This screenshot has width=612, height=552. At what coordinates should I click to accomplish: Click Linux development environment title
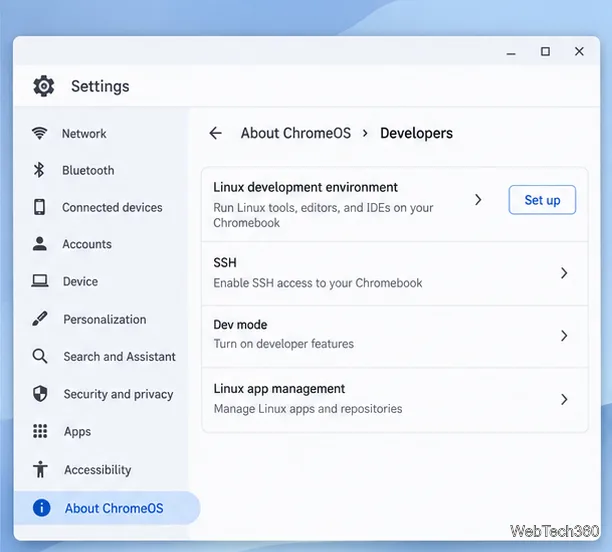point(305,187)
